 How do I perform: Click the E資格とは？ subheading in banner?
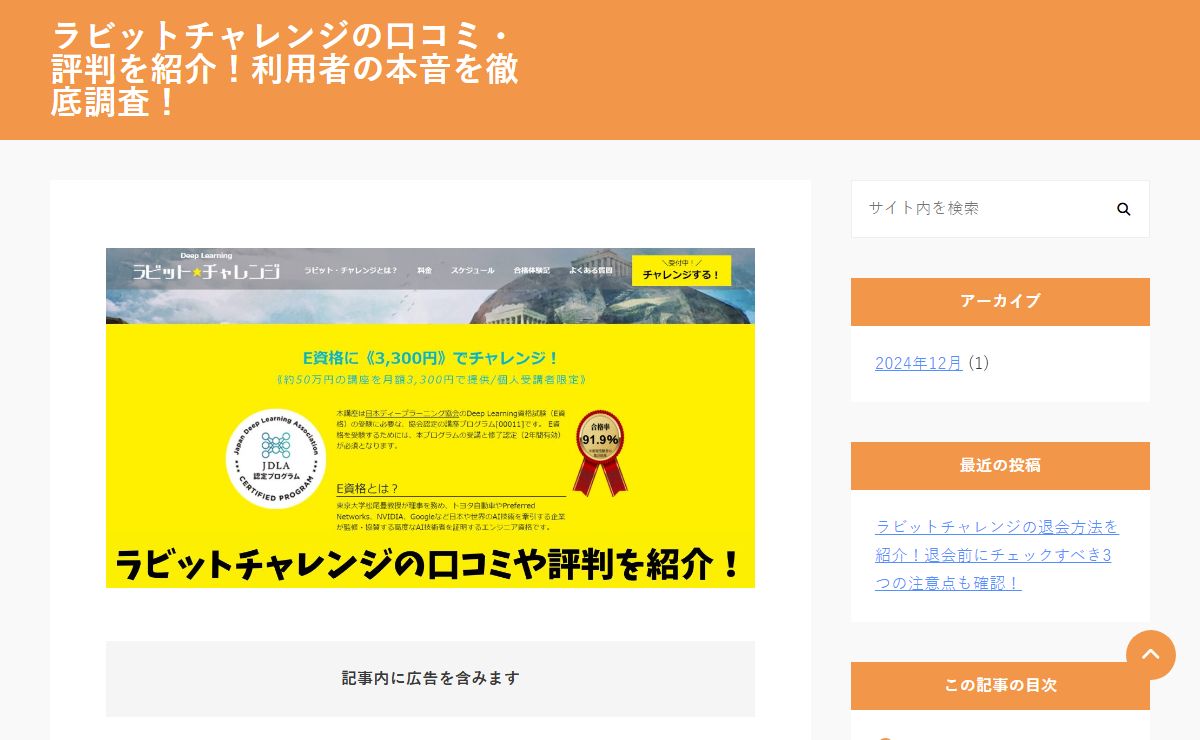(367, 488)
